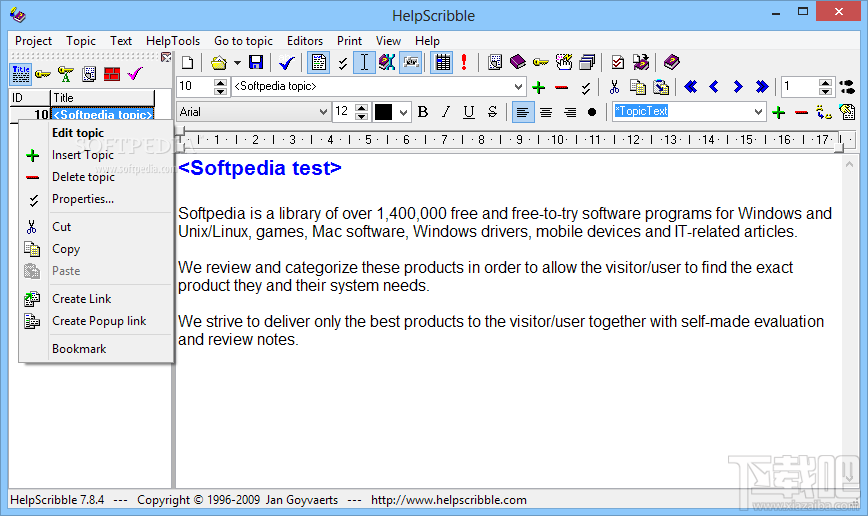
Task: Click the blue spell check checkmark icon
Action: click(287, 63)
